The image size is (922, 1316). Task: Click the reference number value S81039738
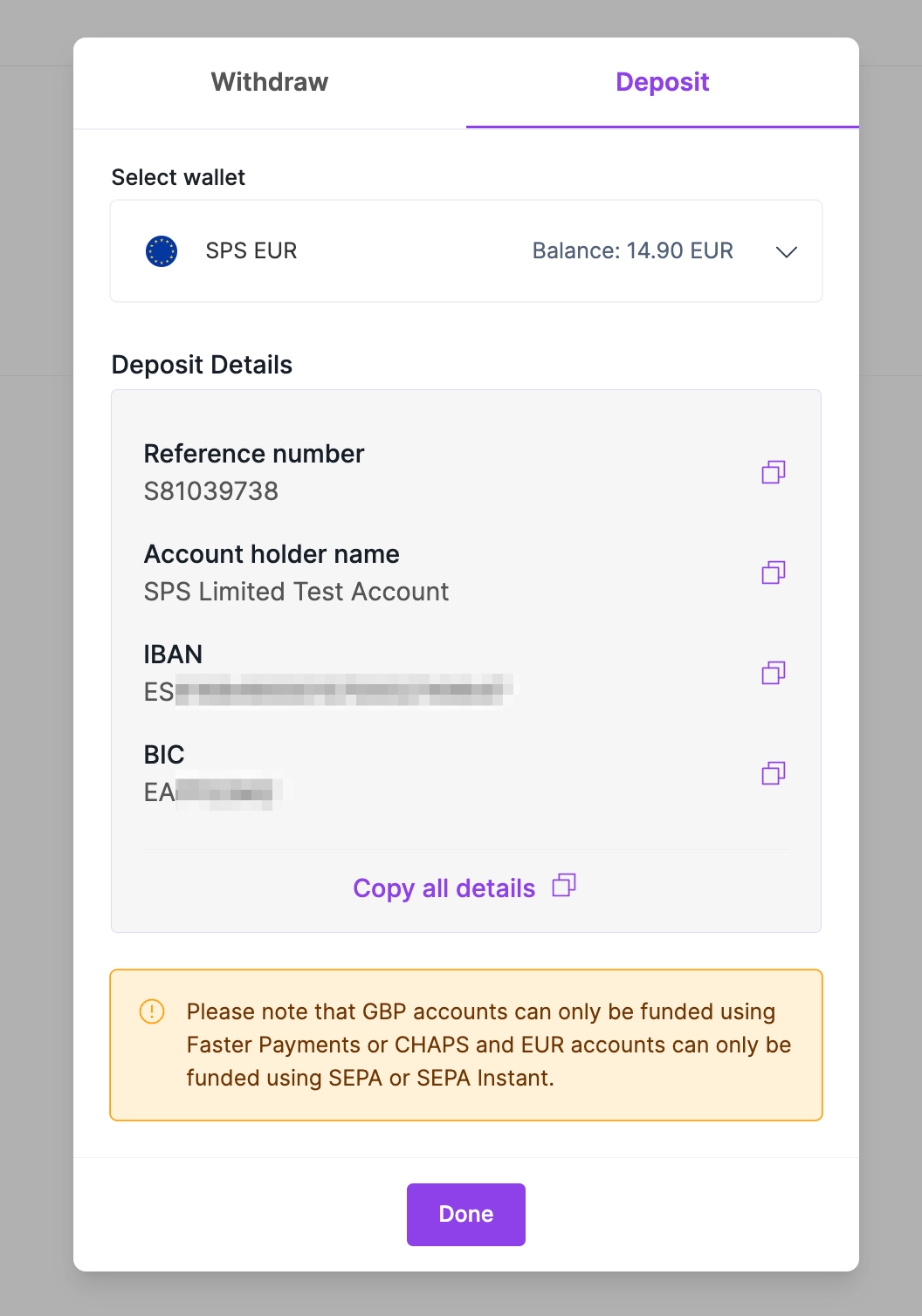[x=211, y=491]
